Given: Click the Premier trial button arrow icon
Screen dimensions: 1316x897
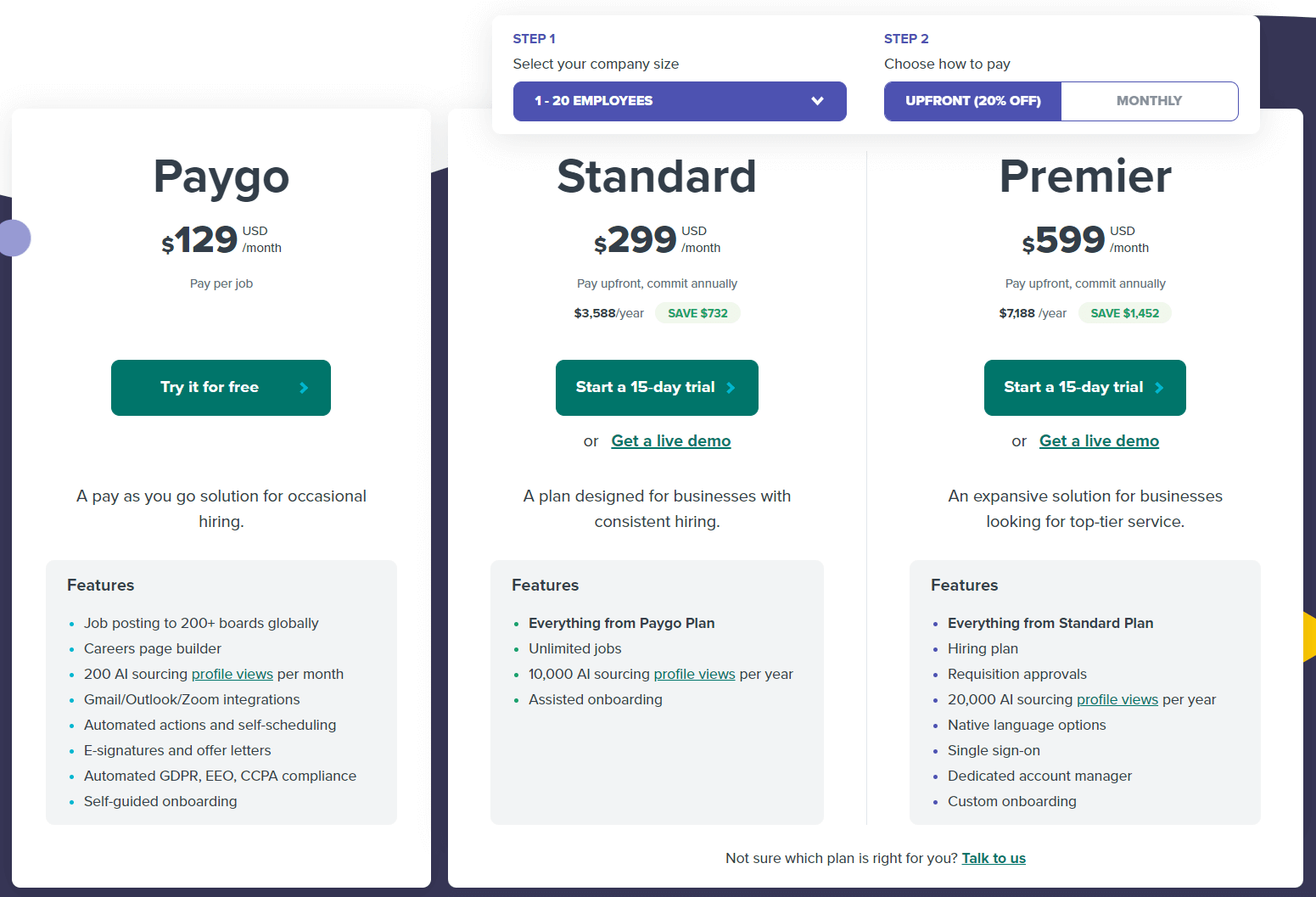Looking at the screenshot, I should (1159, 388).
